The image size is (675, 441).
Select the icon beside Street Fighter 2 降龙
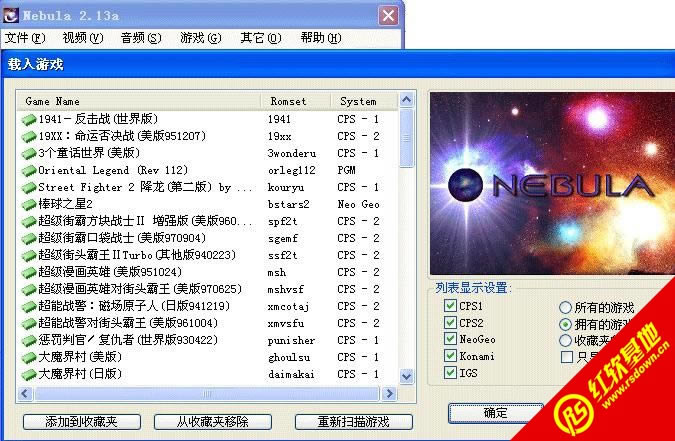pyautogui.click(x=29, y=187)
